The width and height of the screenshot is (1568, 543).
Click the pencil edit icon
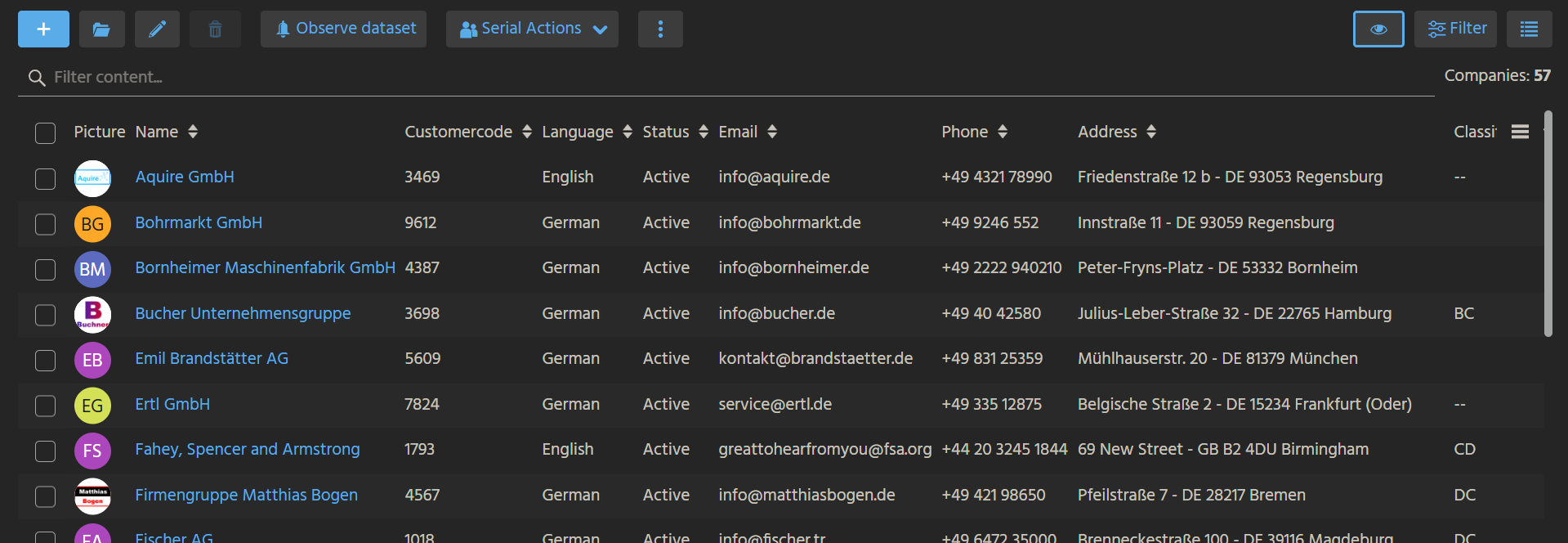[x=157, y=29]
